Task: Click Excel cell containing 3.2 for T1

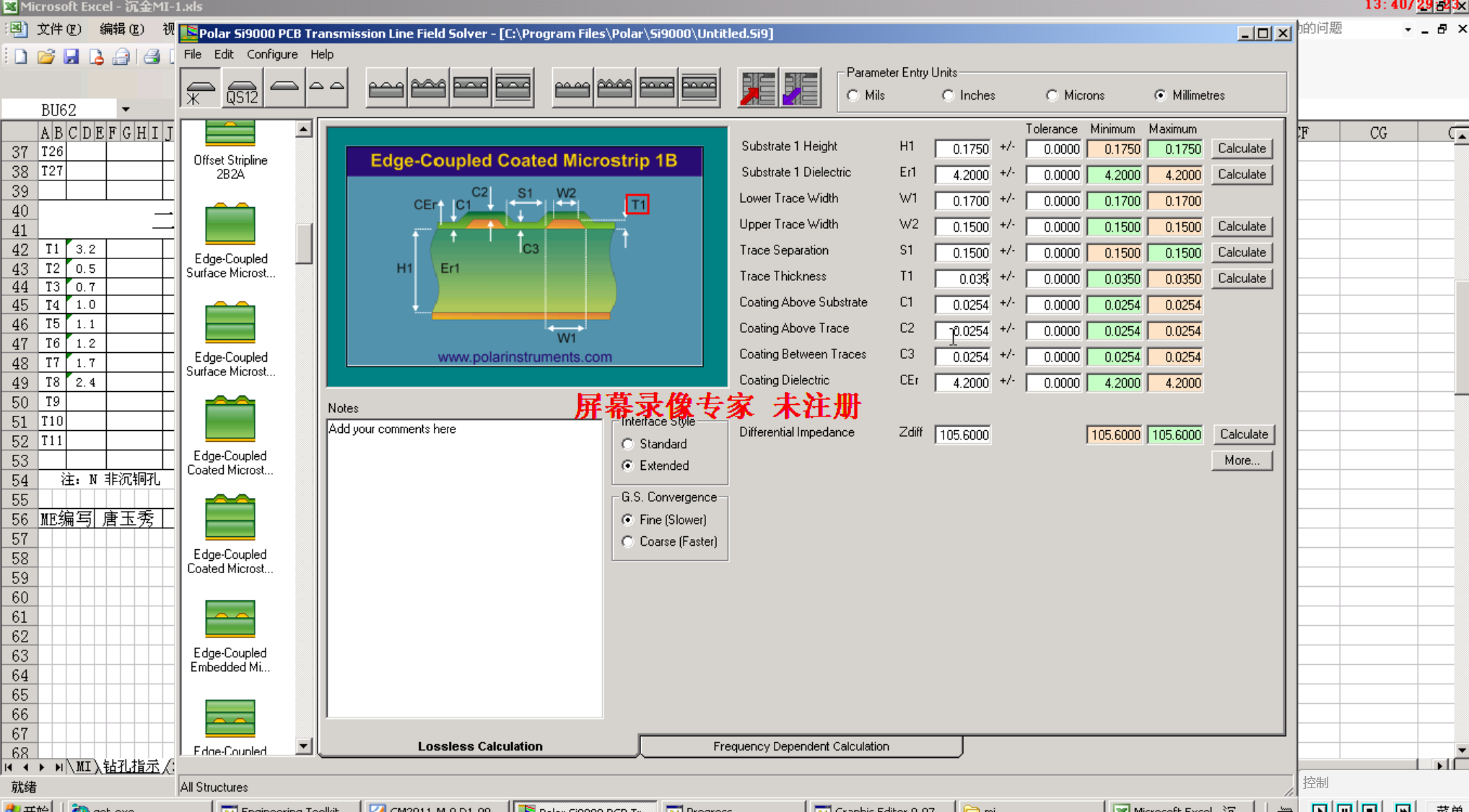Action: click(x=86, y=249)
